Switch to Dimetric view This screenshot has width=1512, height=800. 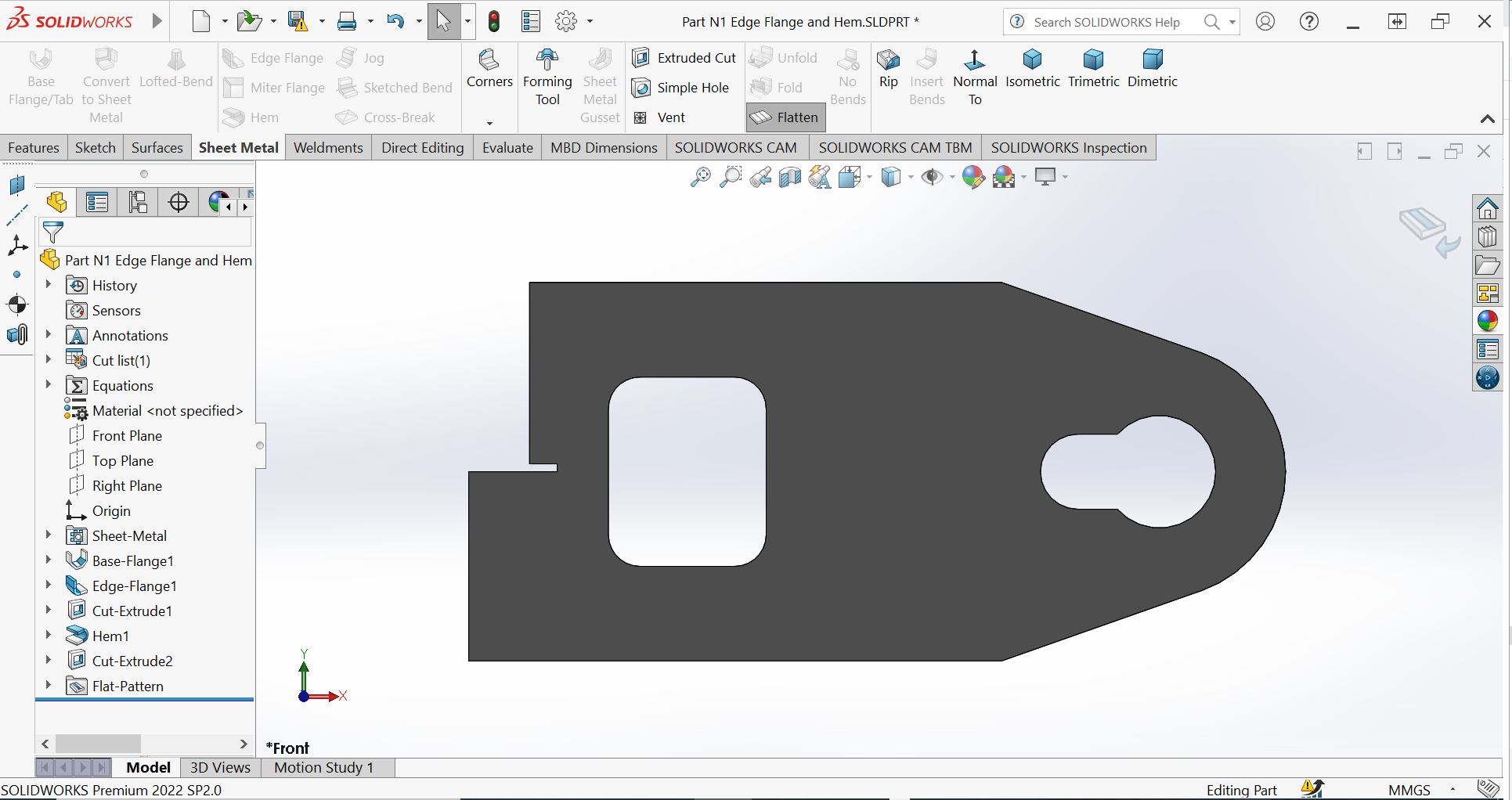(x=1153, y=70)
